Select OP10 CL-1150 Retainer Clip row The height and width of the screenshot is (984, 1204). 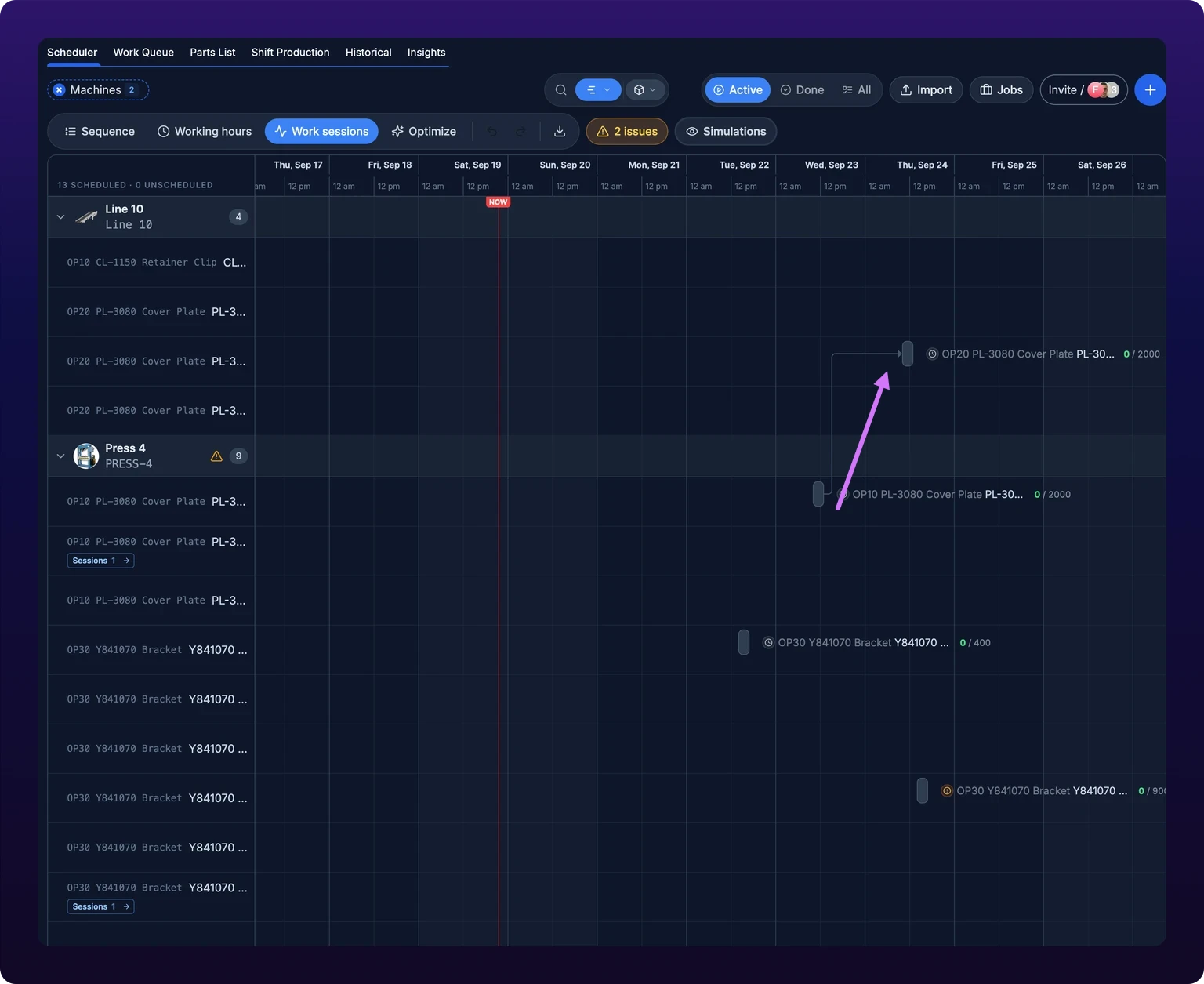click(151, 263)
